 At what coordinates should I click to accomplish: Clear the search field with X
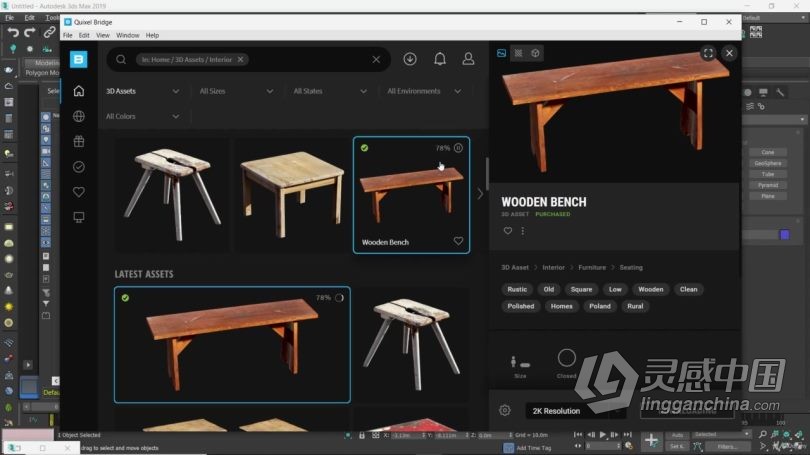click(376, 59)
